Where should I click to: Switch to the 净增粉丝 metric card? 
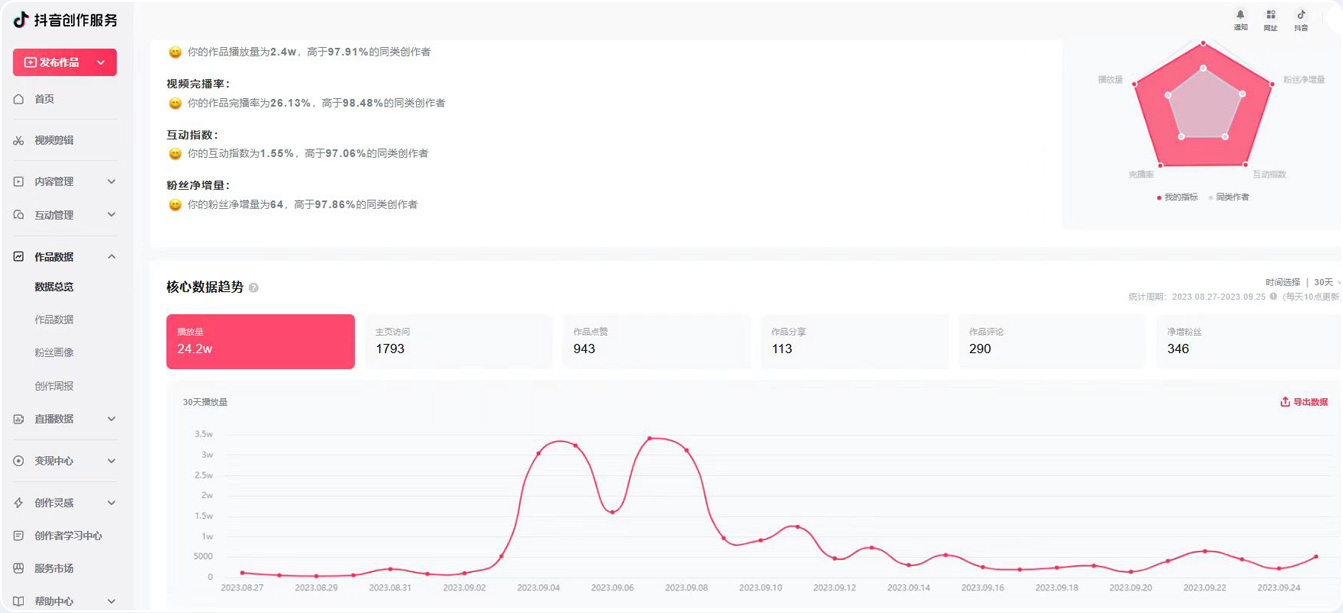tap(1247, 341)
